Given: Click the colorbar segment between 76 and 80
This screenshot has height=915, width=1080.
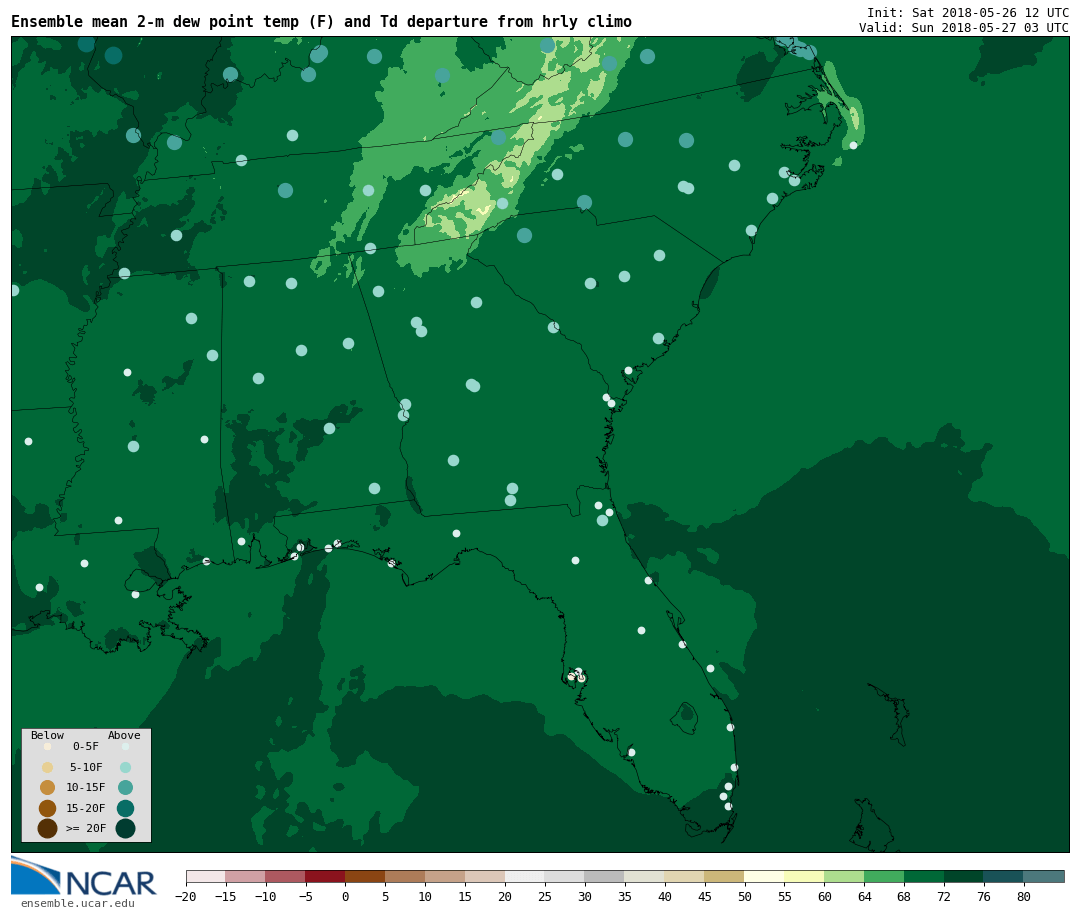Looking at the screenshot, I should point(1004,876).
